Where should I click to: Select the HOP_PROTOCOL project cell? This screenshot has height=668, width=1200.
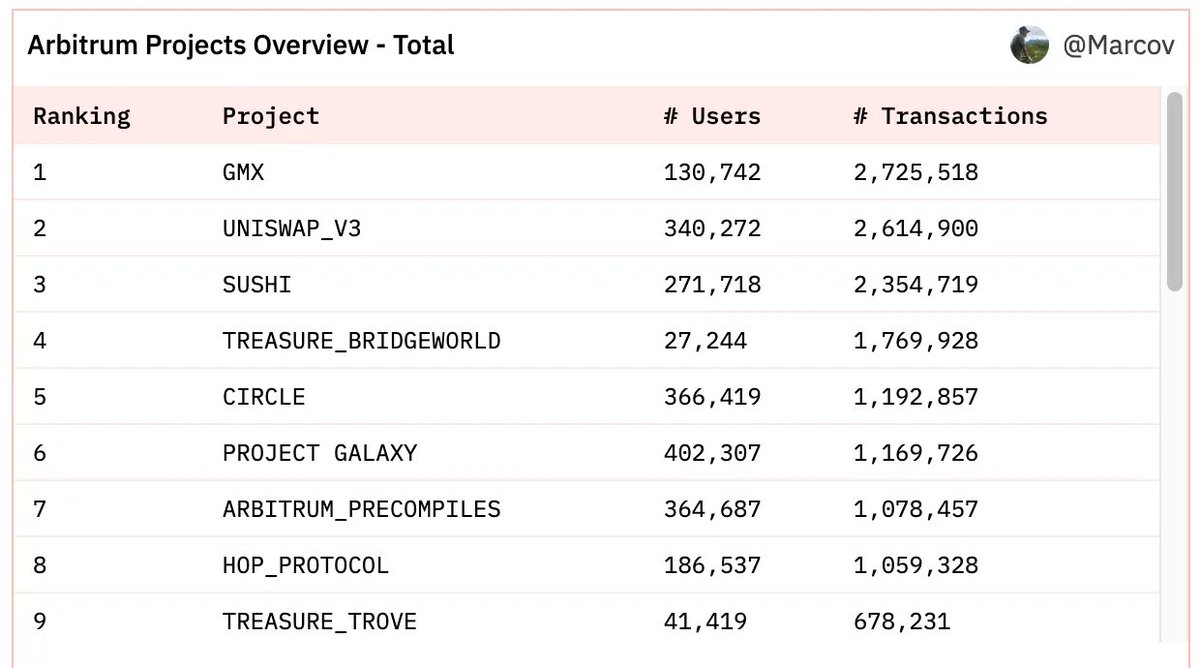[x=306, y=566]
